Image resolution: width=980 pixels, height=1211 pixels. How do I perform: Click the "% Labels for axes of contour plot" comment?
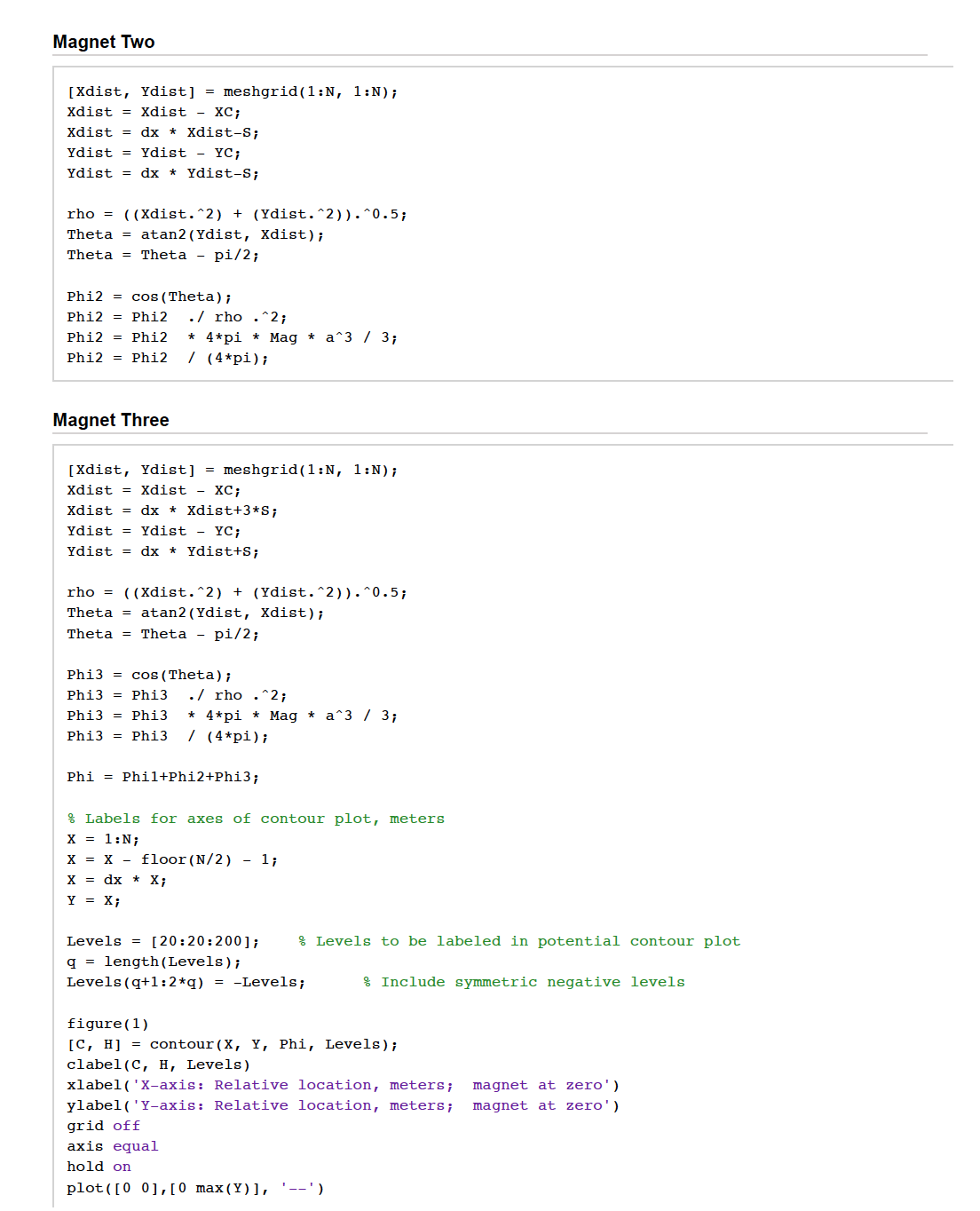(x=256, y=819)
